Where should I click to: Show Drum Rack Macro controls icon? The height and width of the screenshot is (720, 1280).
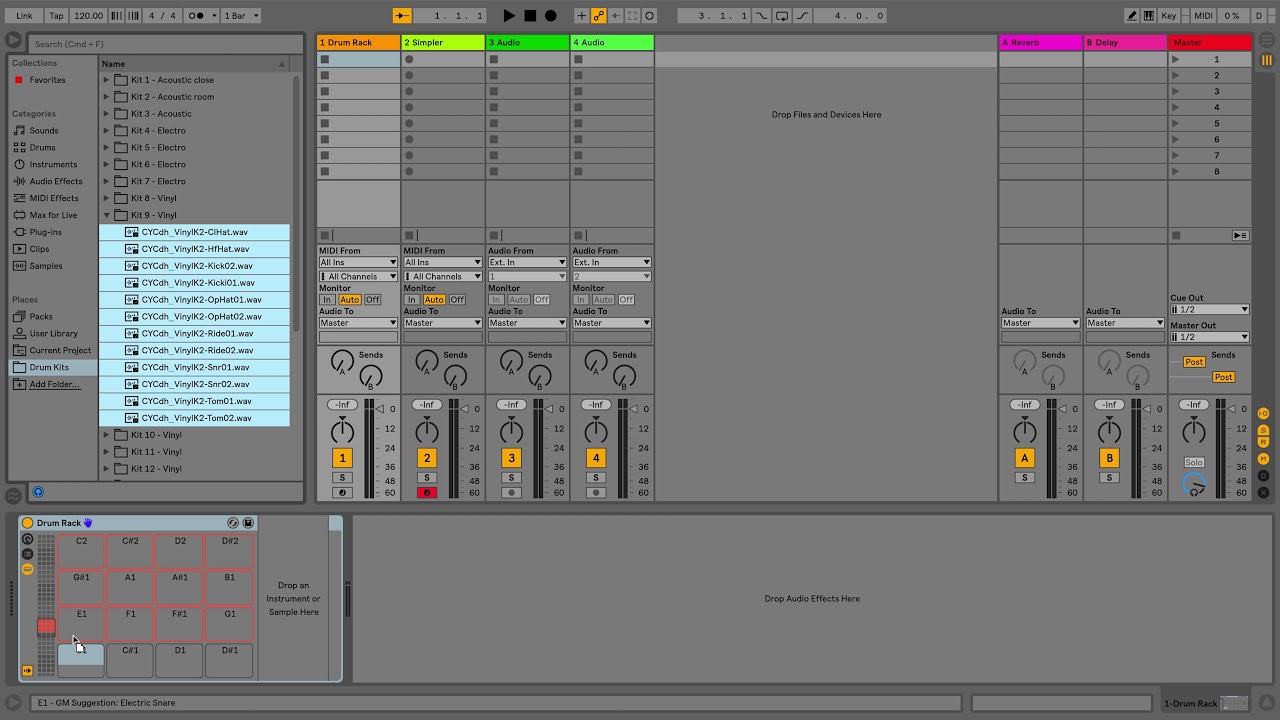click(28, 539)
